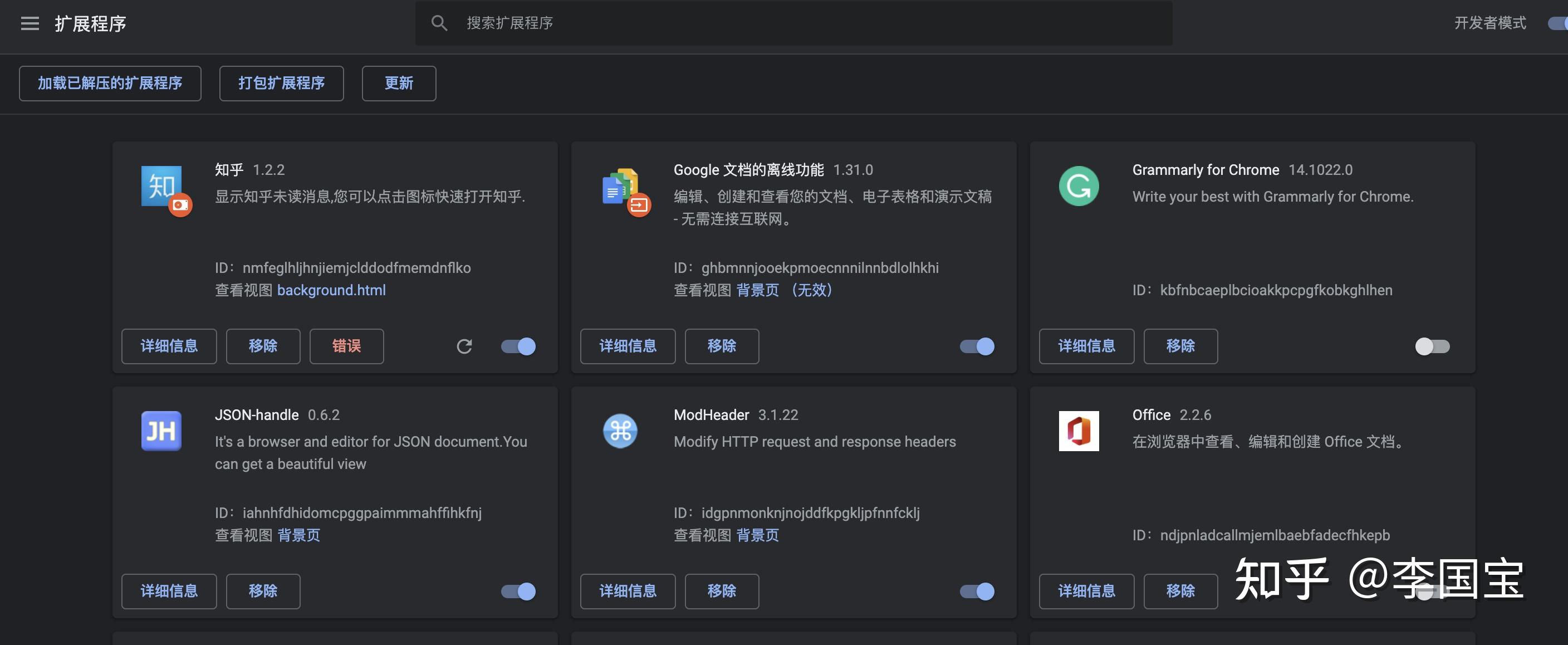Screen dimensions: 1568x645
Task: Enable the Grammarly for Chrome toggle
Action: pyautogui.click(x=1432, y=346)
